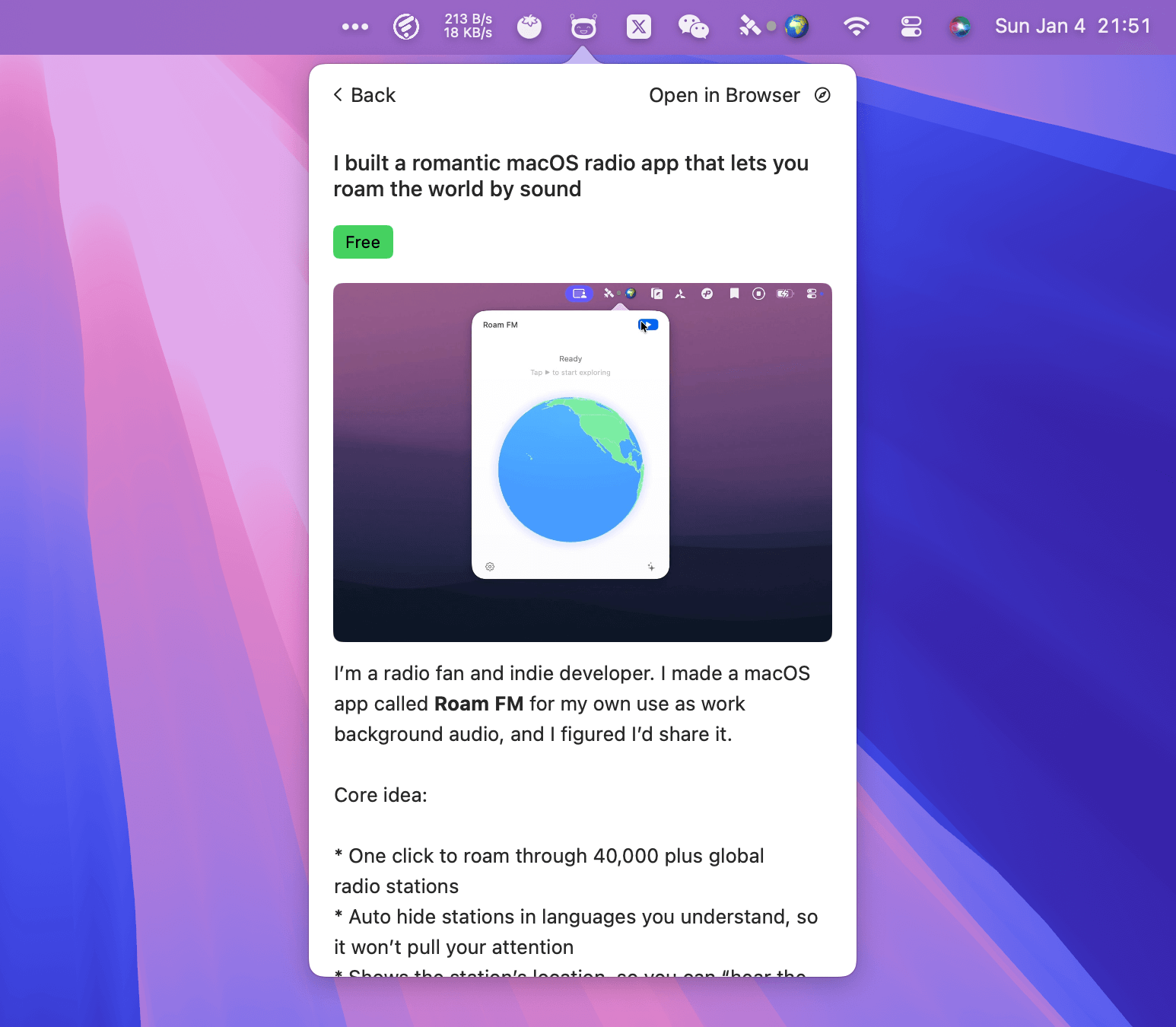Expand hidden menu bar items via three dots
This screenshot has height=1027, width=1176.
(x=355, y=27)
